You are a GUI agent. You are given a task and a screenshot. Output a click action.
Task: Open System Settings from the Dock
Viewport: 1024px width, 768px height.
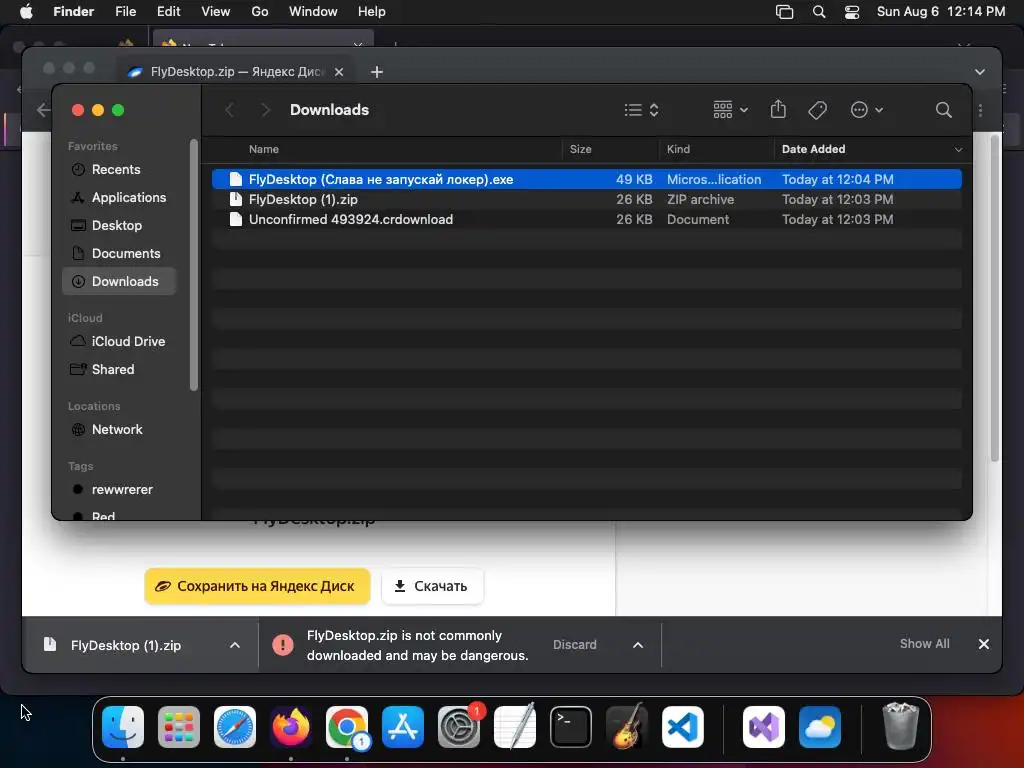tap(458, 727)
